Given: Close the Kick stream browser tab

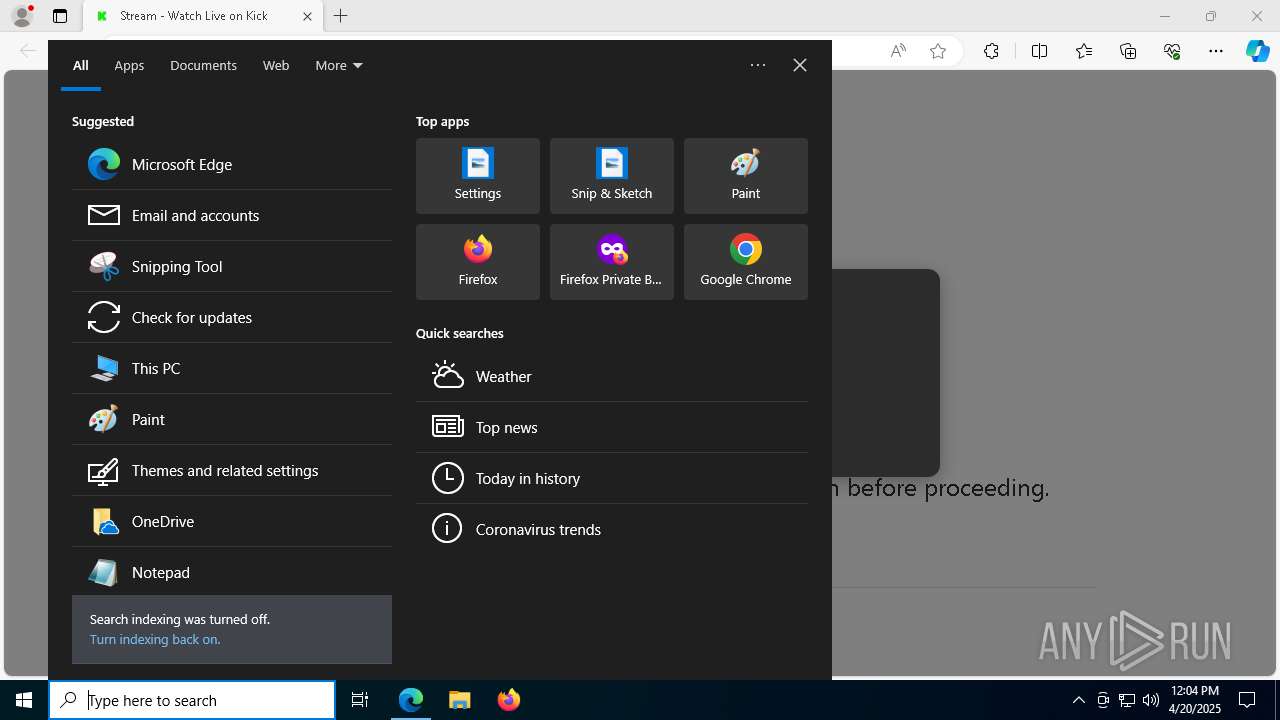Looking at the screenshot, I should (307, 16).
